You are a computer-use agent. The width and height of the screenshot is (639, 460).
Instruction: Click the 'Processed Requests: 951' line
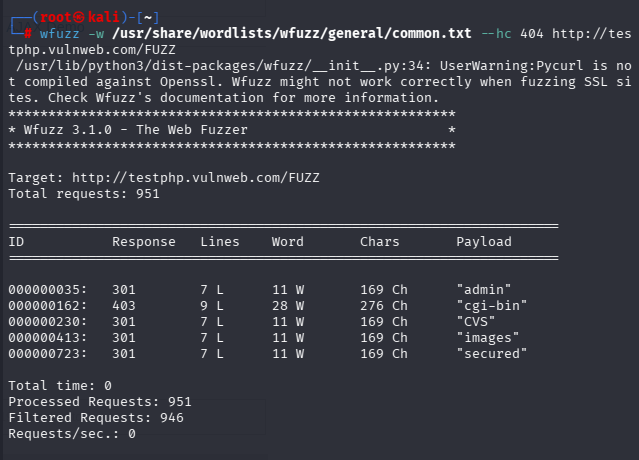100,402
